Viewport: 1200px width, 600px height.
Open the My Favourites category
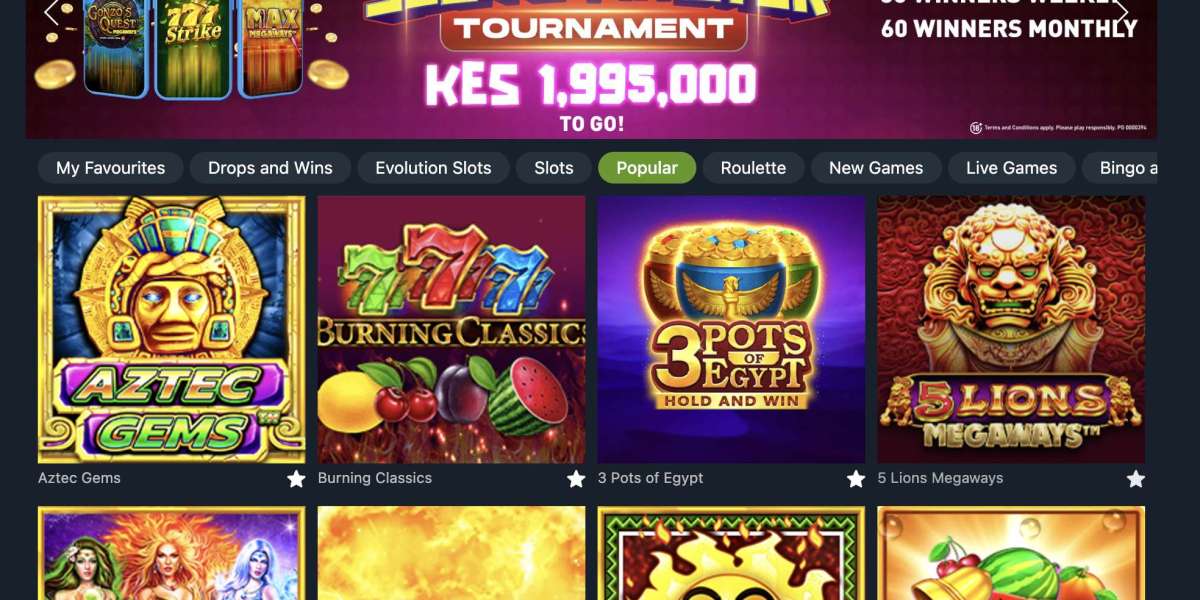110,168
